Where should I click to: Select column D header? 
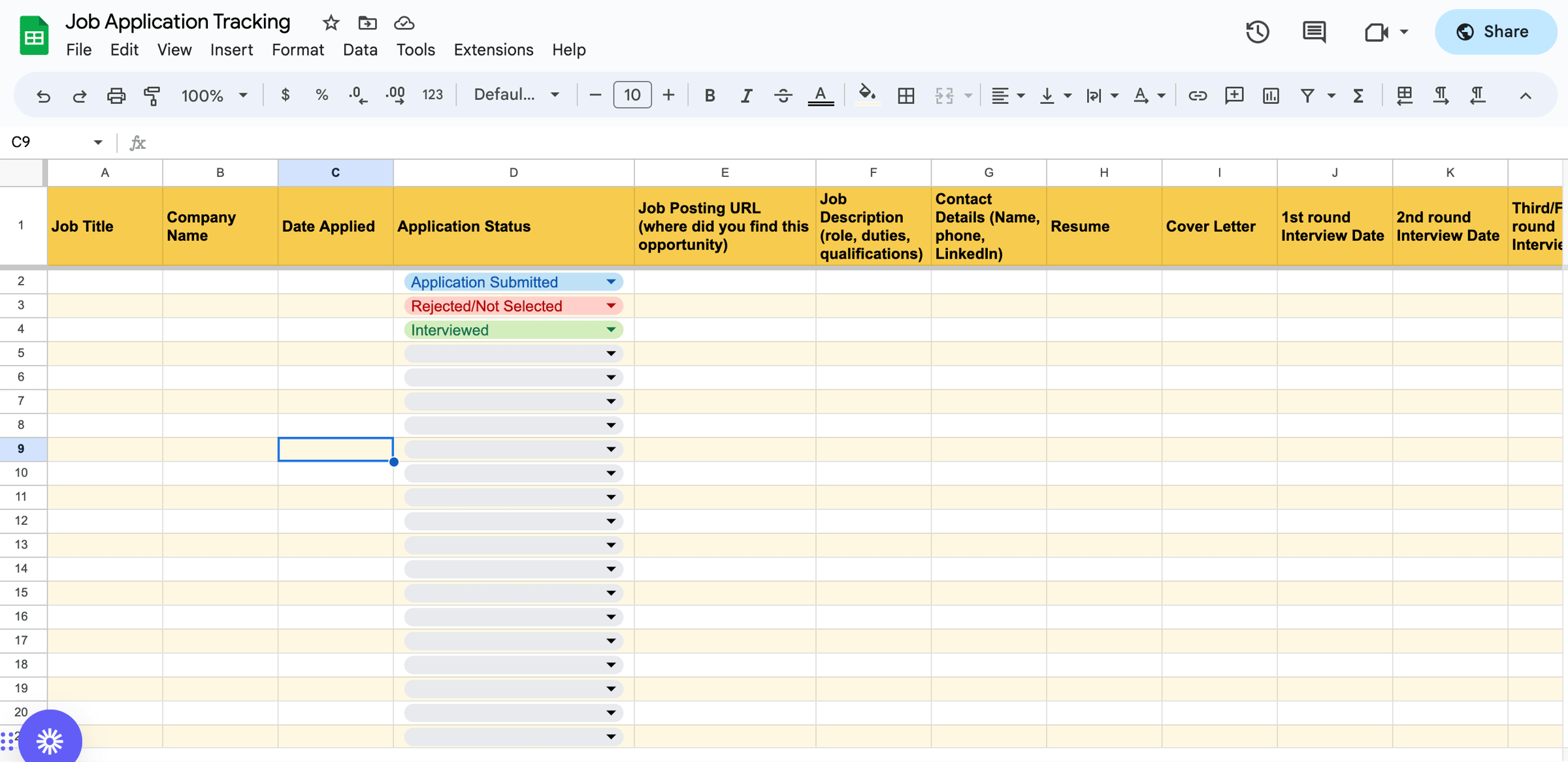pyautogui.click(x=514, y=173)
